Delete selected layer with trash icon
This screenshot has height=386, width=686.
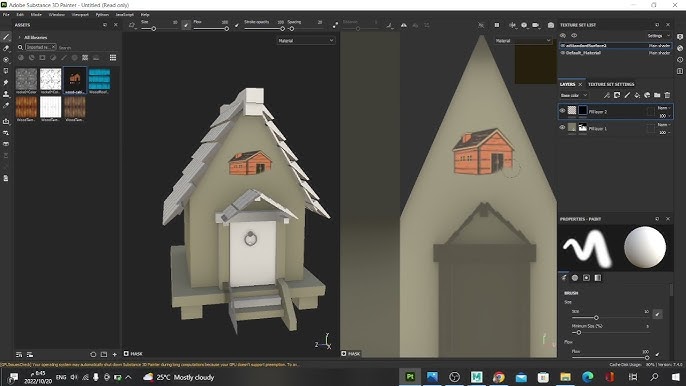tap(667, 95)
